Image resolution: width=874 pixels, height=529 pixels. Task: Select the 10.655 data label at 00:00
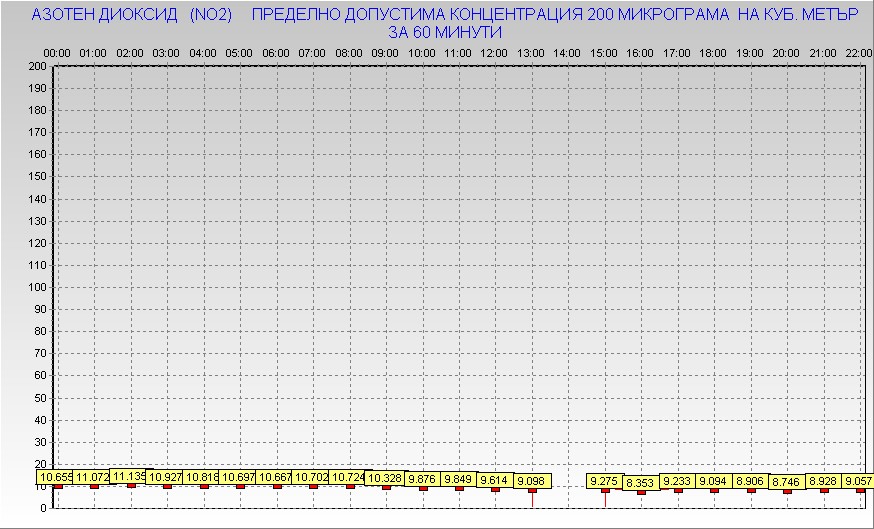[57, 478]
